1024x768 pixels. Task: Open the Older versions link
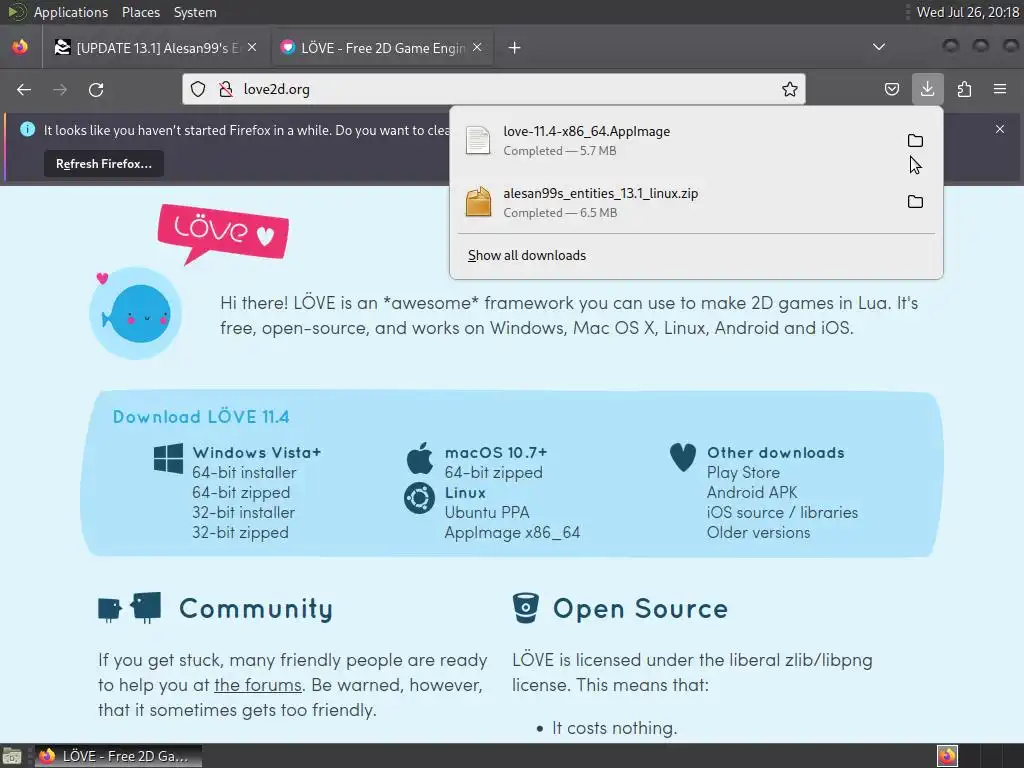click(x=758, y=533)
